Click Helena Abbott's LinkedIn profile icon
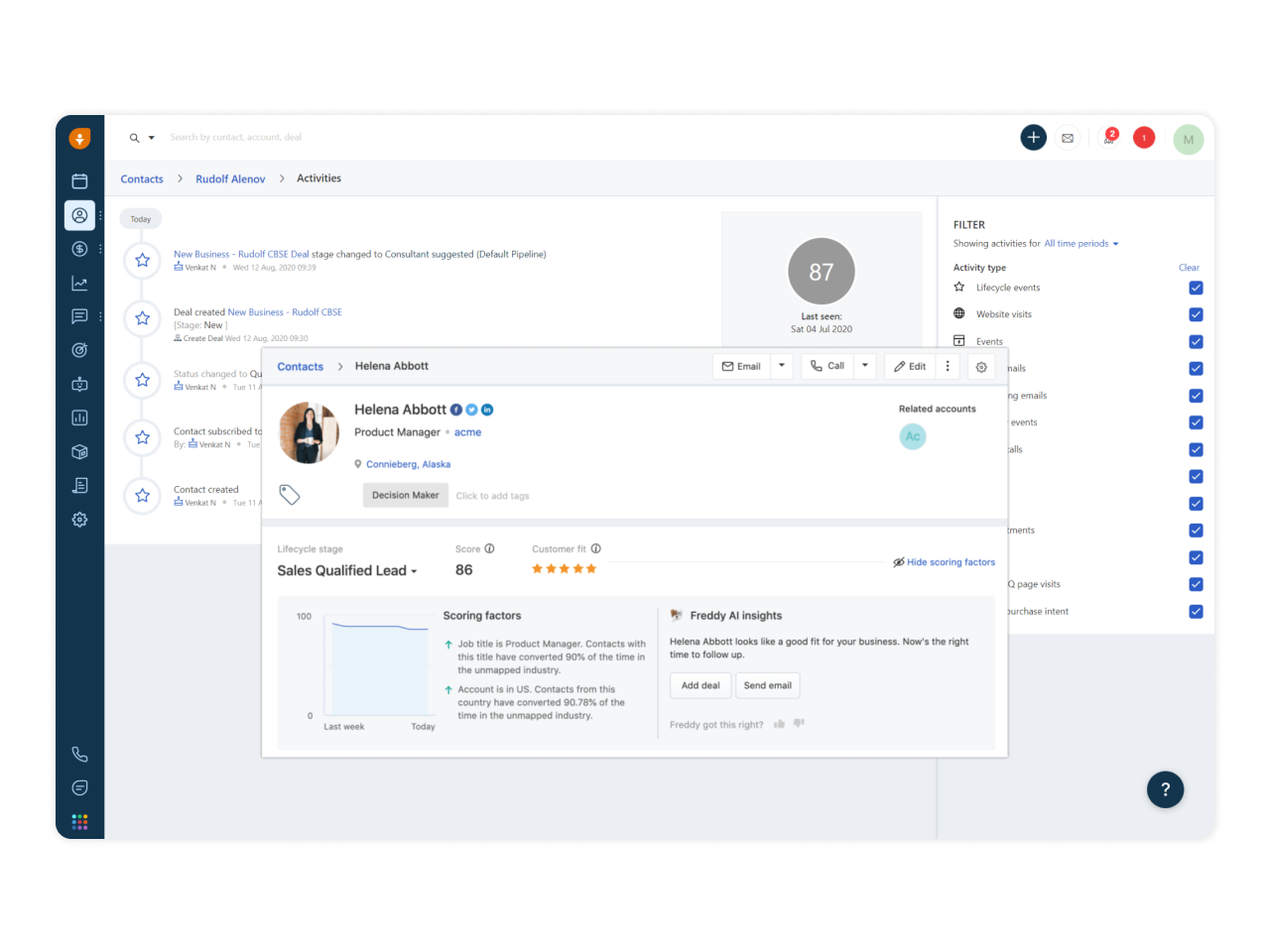This screenshot has height=952, width=1270. click(486, 409)
